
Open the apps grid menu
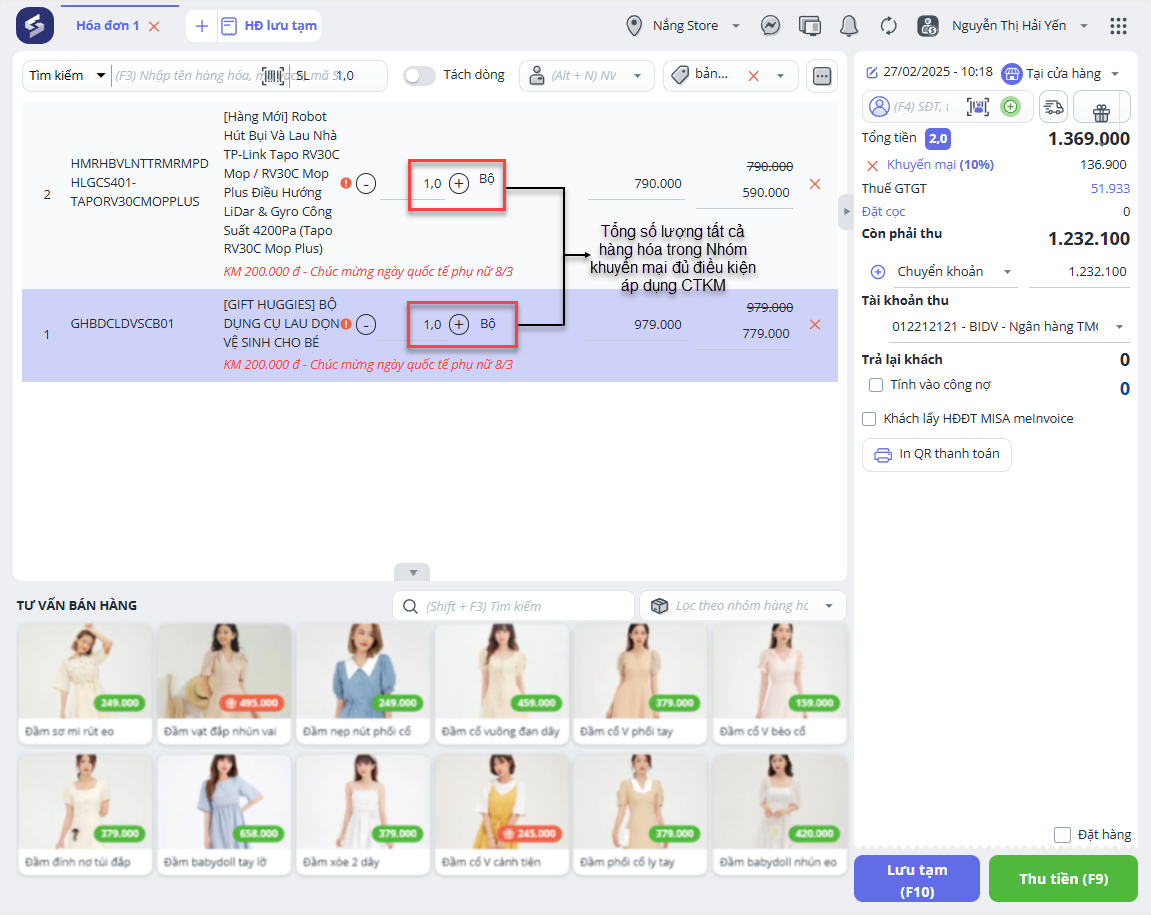point(1118,26)
